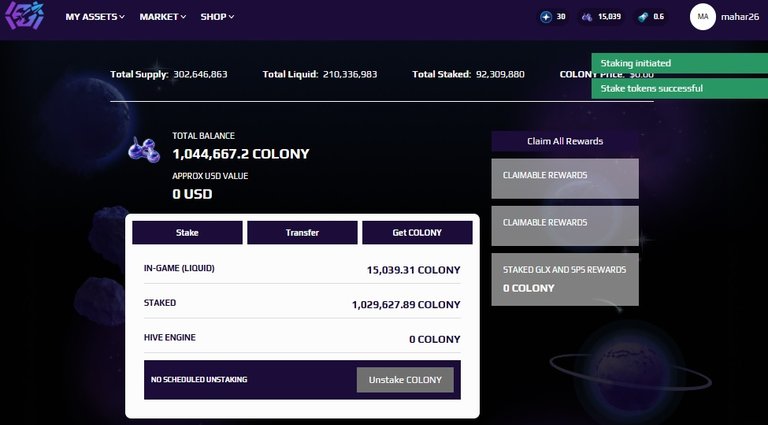Click the purple COLONY orbs icon beside Total Balance
The height and width of the screenshot is (425, 768).
coord(144,150)
